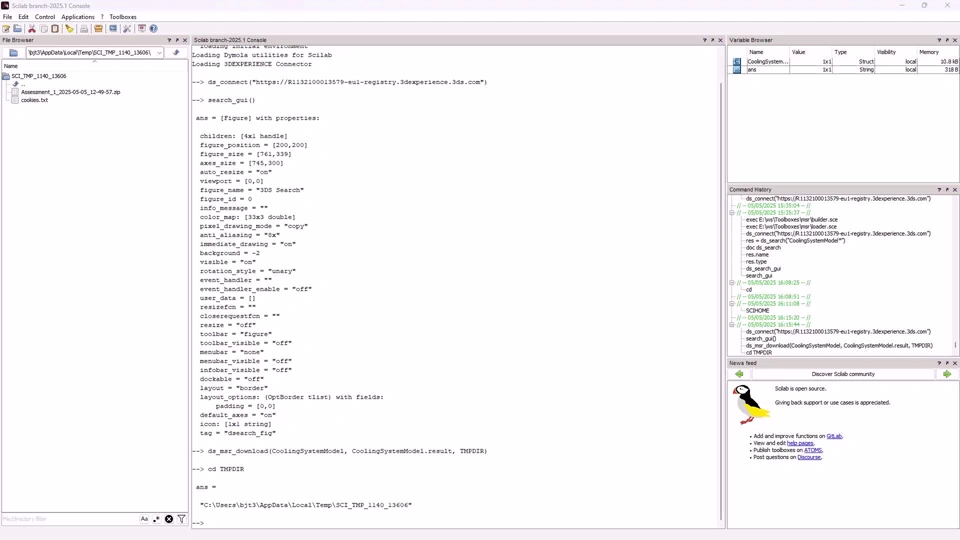Open the Control menu
Viewport: 960px width, 540px height.
pos(45,17)
